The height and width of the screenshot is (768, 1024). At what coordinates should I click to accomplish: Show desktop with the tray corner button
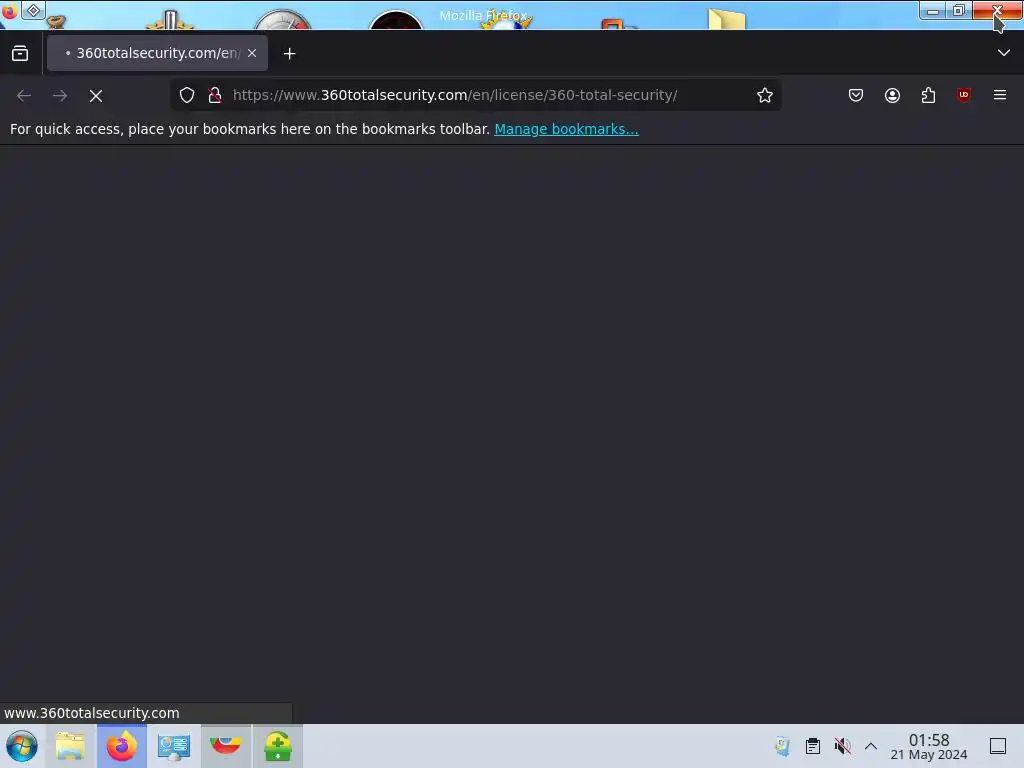pos(998,746)
